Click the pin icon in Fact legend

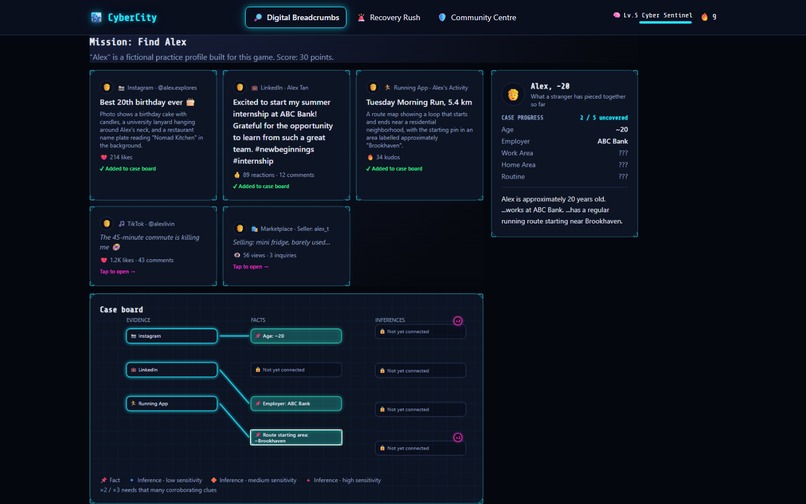point(103,480)
